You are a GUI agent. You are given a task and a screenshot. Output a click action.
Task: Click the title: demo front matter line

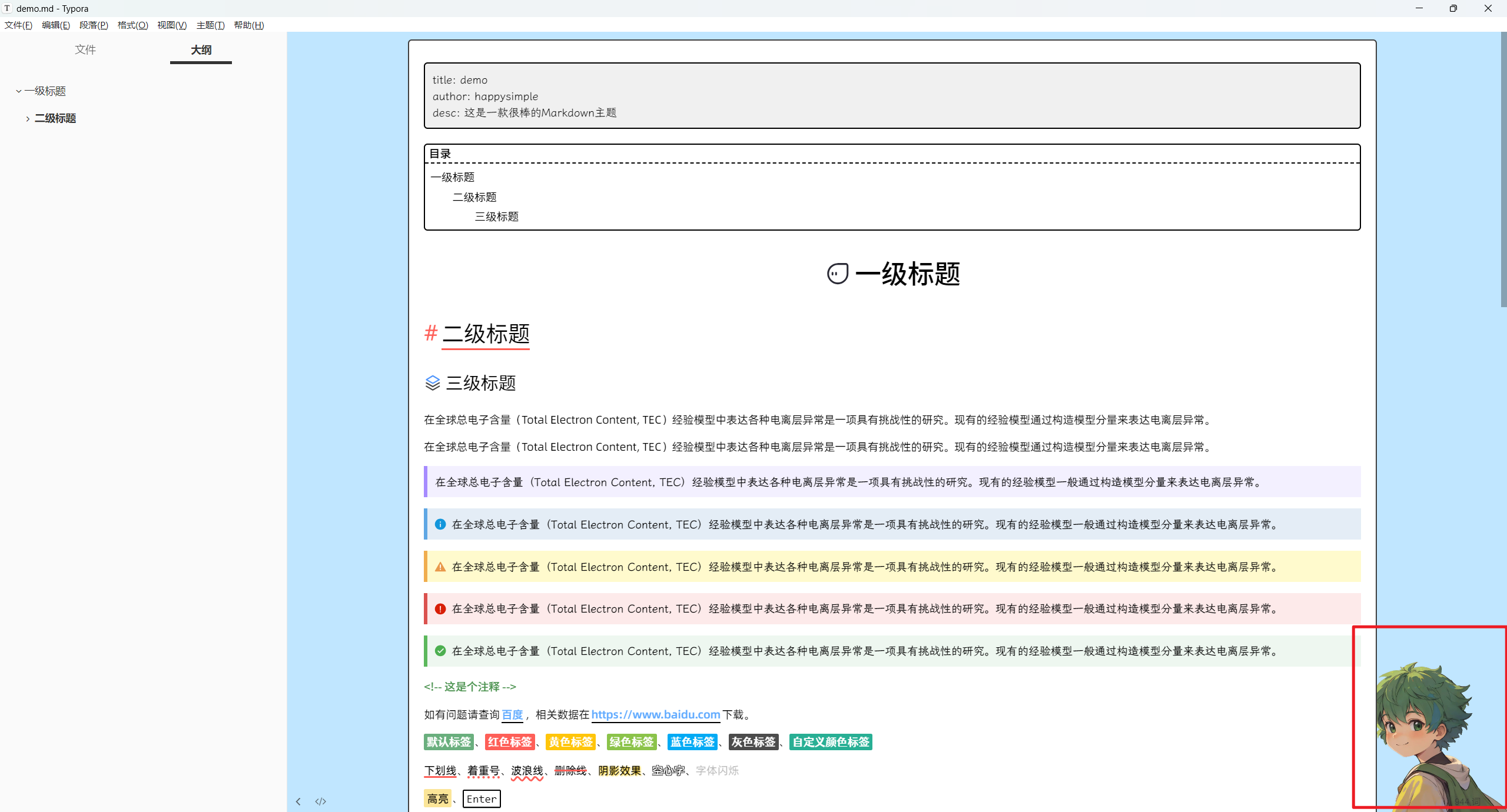[x=460, y=80]
